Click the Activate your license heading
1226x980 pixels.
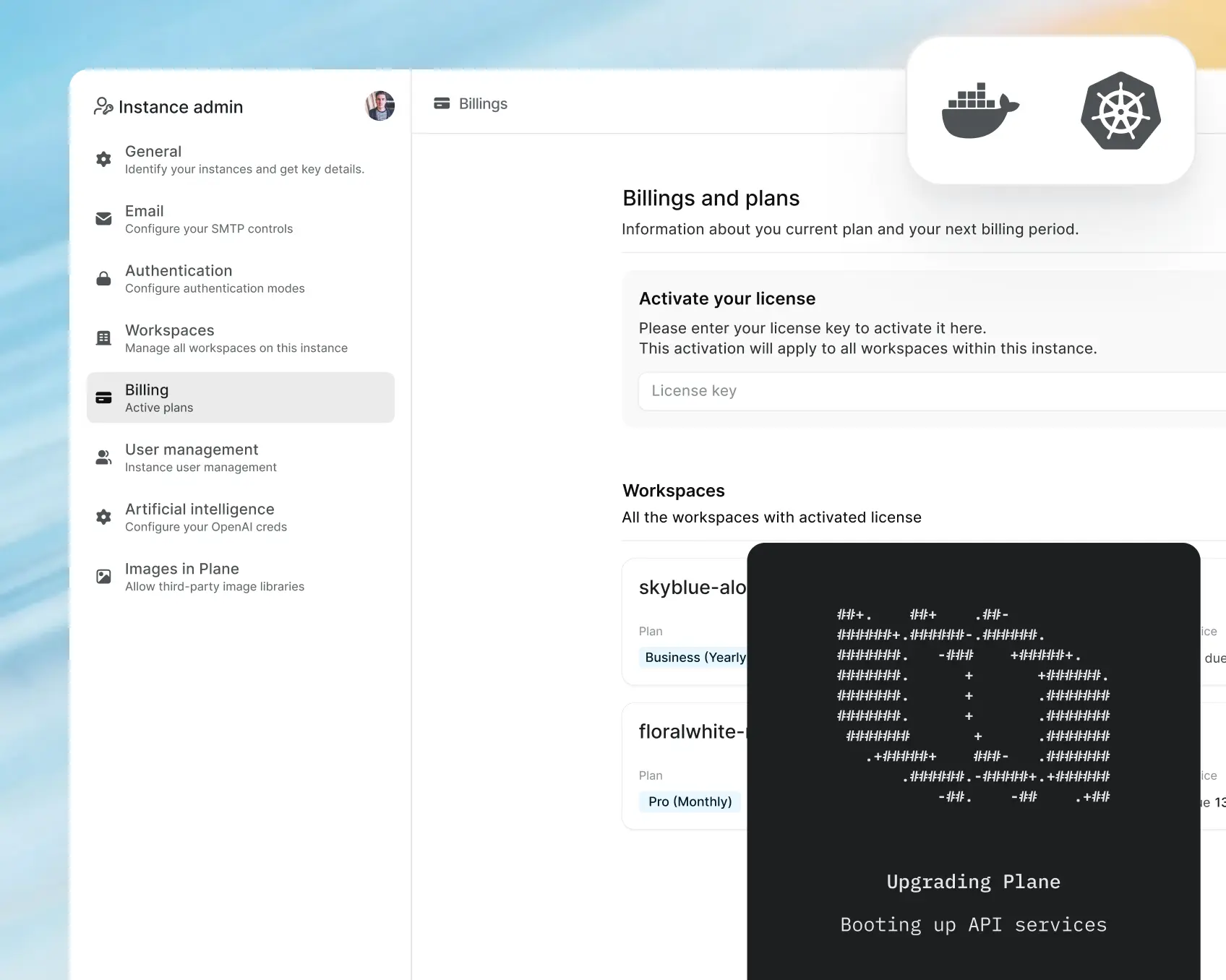pyautogui.click(x=727, y=298)
